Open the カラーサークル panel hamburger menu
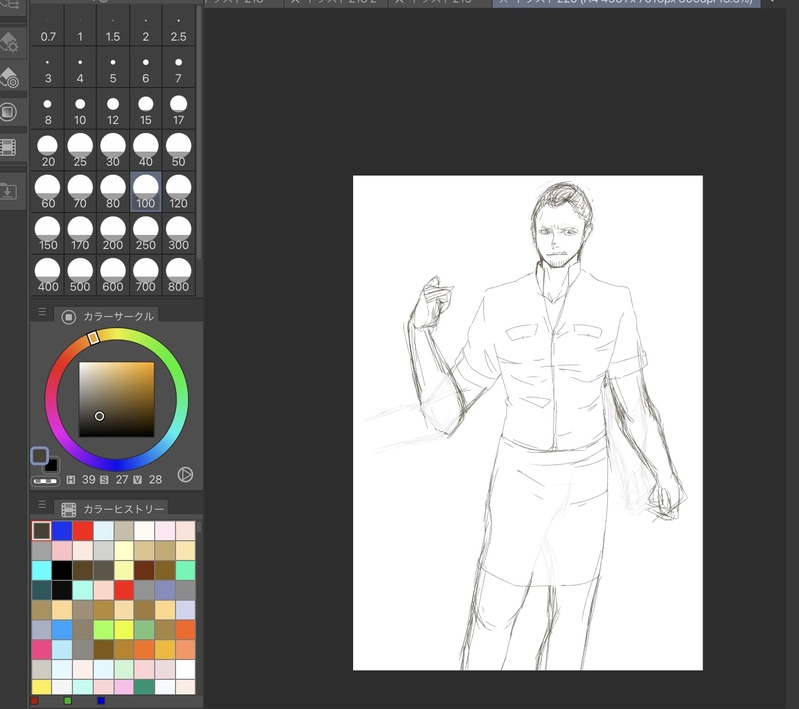Screen dimensions: 799x709 pyautogui.click(x=42, y=313)
